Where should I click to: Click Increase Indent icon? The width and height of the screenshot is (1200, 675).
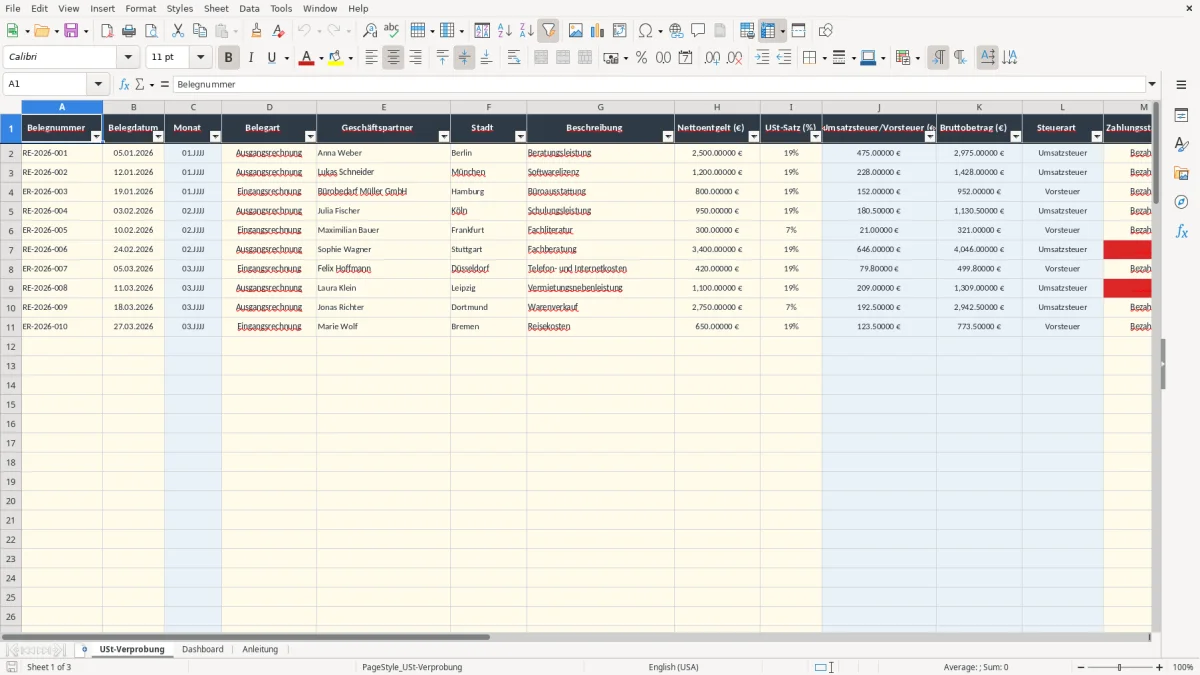coord(762,58)
